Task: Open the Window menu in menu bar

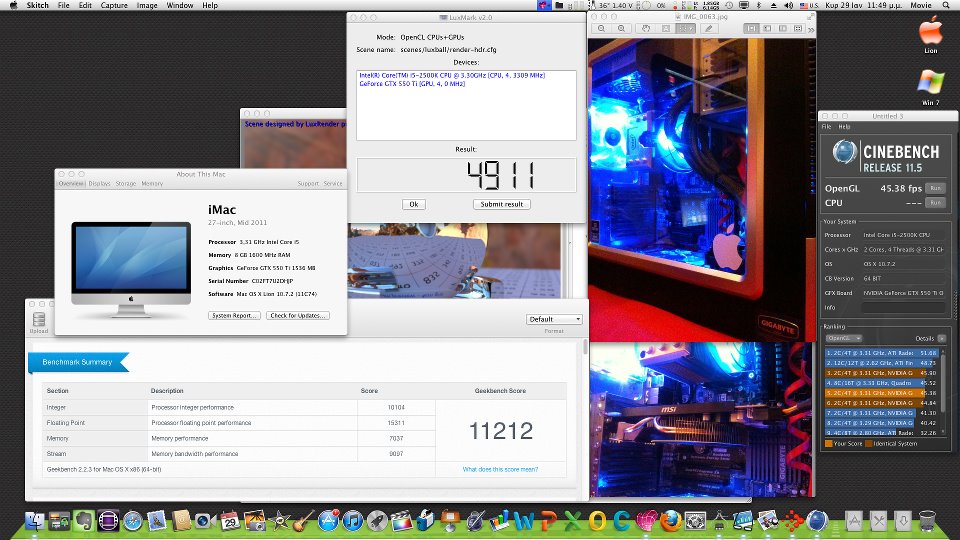Action: [x=180, y=5]
